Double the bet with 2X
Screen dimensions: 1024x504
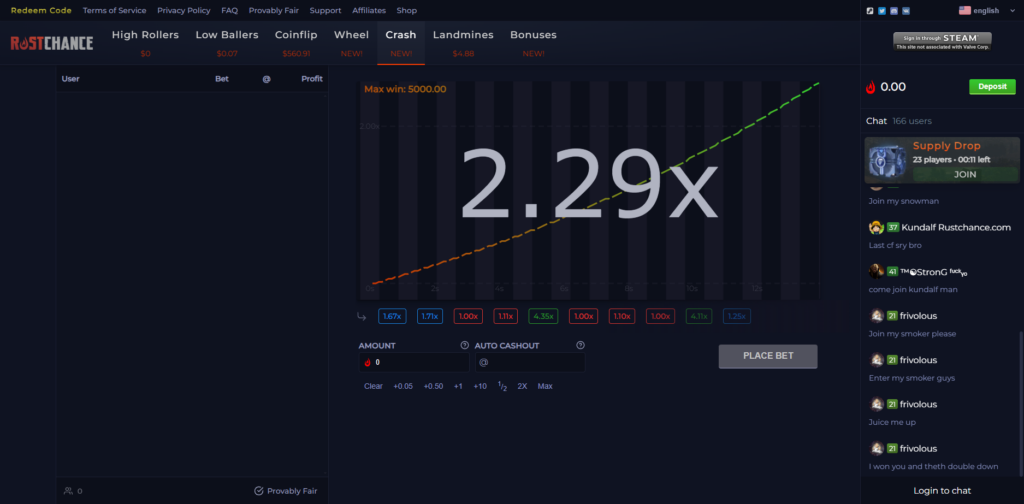click(x=522, y=386)
